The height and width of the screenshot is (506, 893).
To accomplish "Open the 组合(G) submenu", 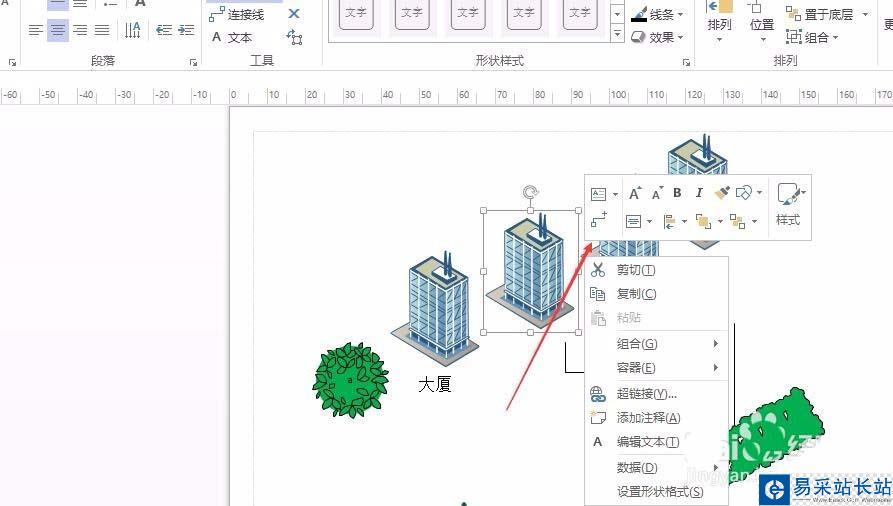I will coord(657,344).
